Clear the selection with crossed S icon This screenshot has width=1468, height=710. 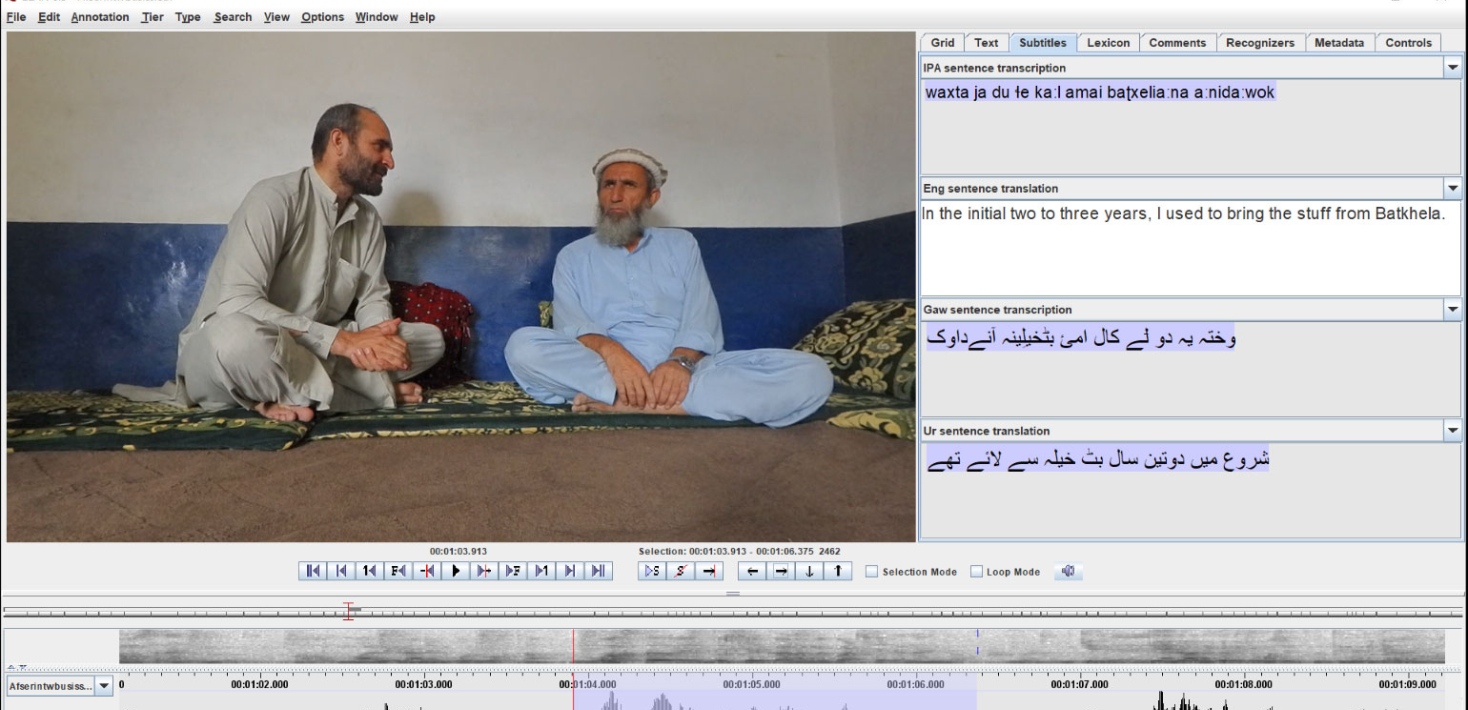[681, 571]
